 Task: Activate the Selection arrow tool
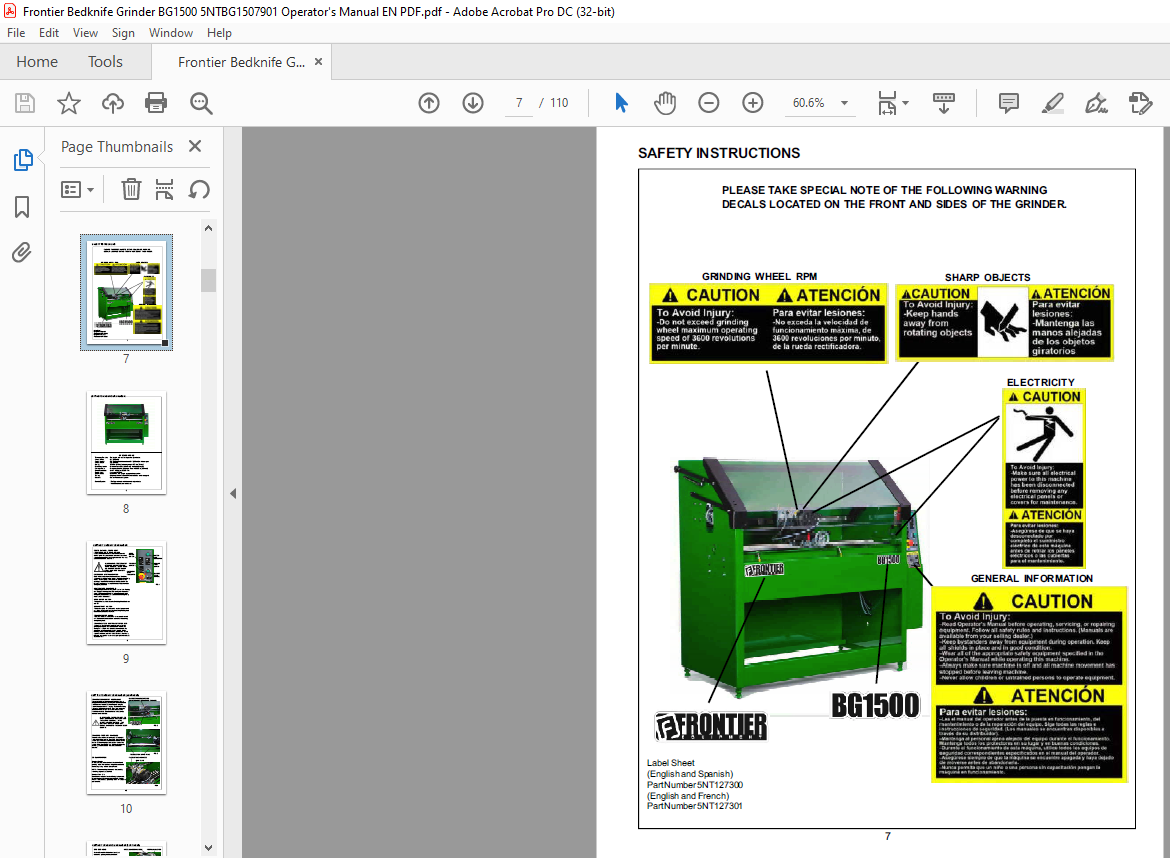pyautogui.click(x=621, y=103)
